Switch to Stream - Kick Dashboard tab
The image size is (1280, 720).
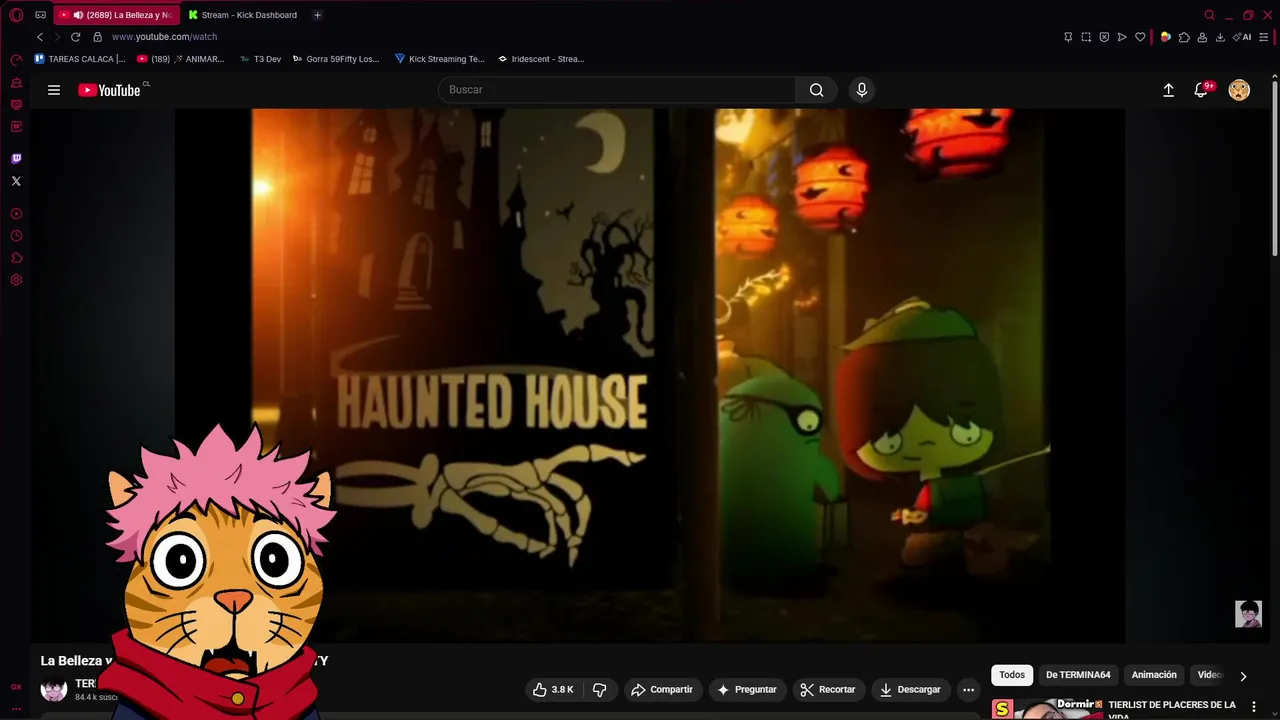[x=244, y=15]
